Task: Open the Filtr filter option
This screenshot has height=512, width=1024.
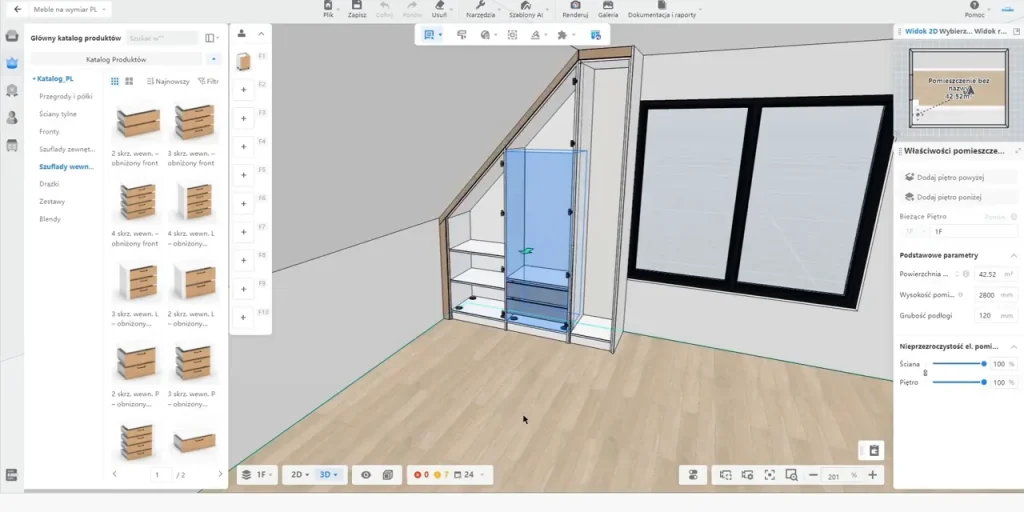Action: 209,82
